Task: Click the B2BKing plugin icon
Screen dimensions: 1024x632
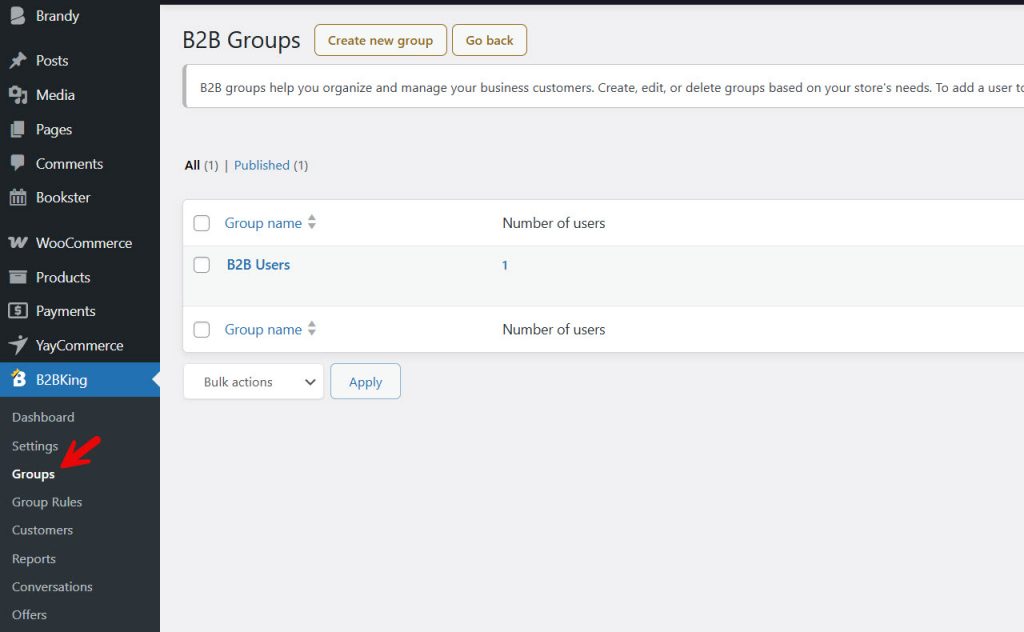Action: tap(18, 380)
